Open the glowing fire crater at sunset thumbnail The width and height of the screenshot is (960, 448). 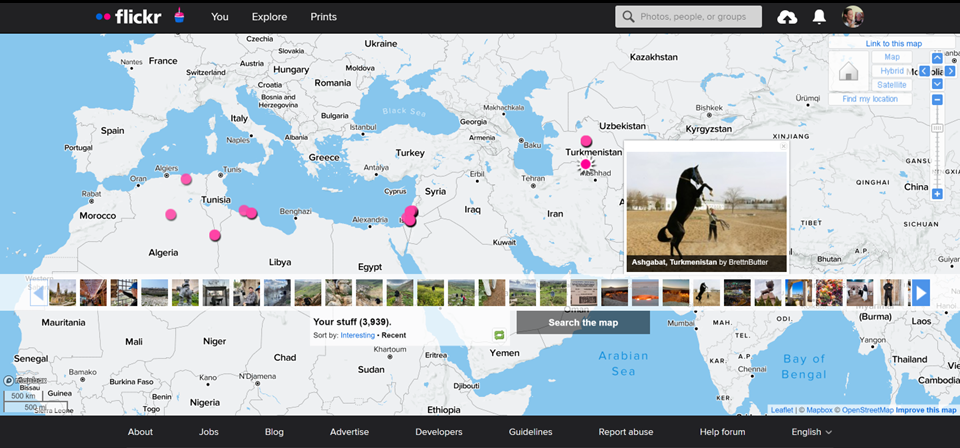(645, 293)
